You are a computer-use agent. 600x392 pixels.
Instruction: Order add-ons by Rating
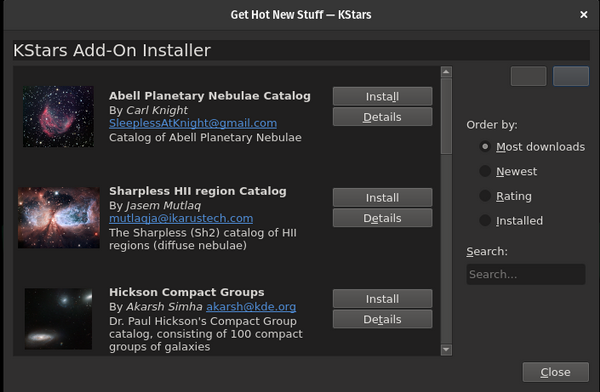505,196
